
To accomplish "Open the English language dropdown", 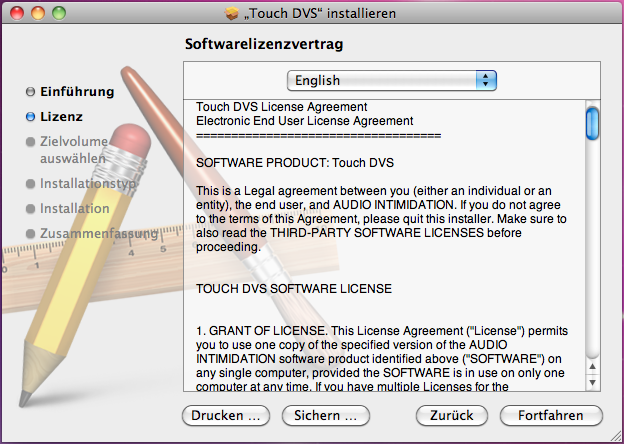I will [391, 80].
